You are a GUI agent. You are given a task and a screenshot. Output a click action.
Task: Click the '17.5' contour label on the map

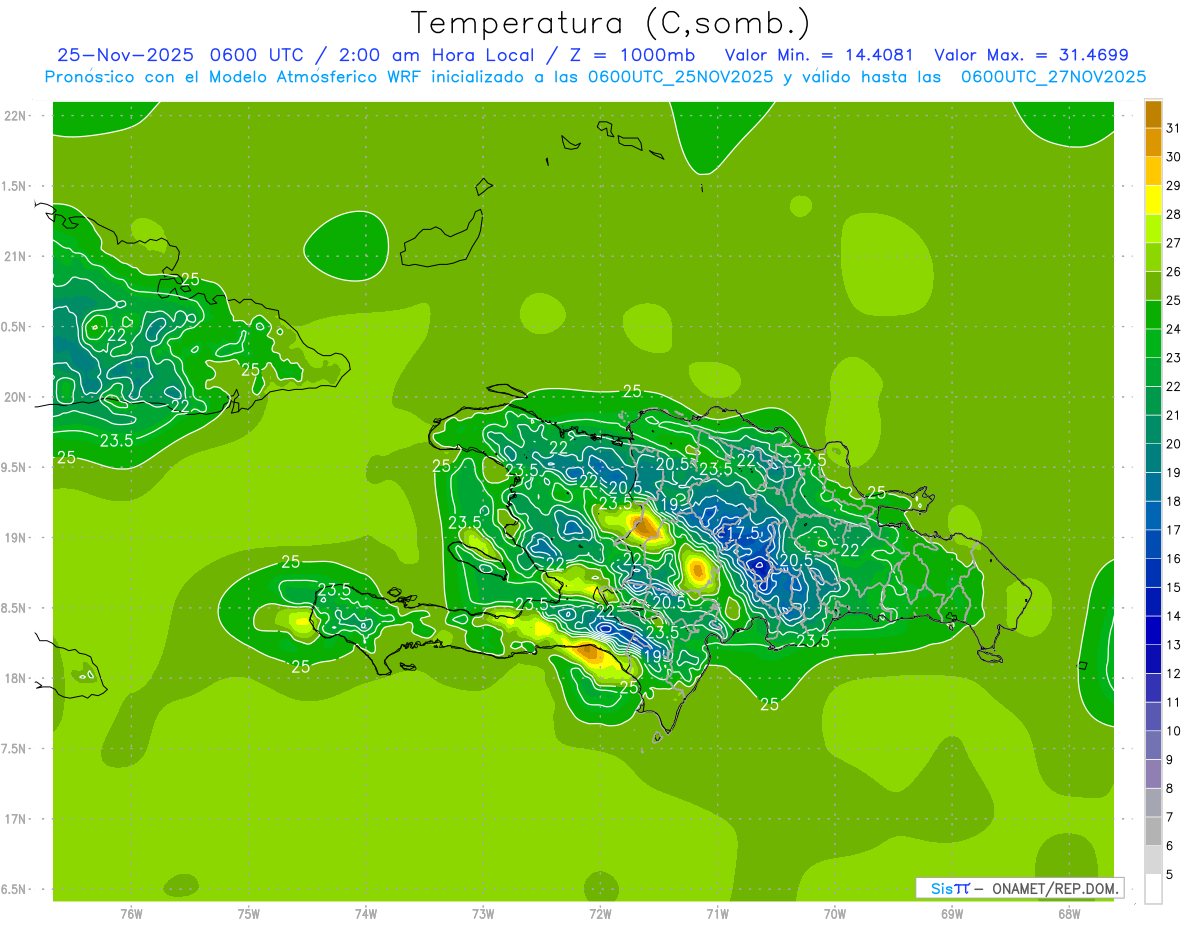[743, 533]
